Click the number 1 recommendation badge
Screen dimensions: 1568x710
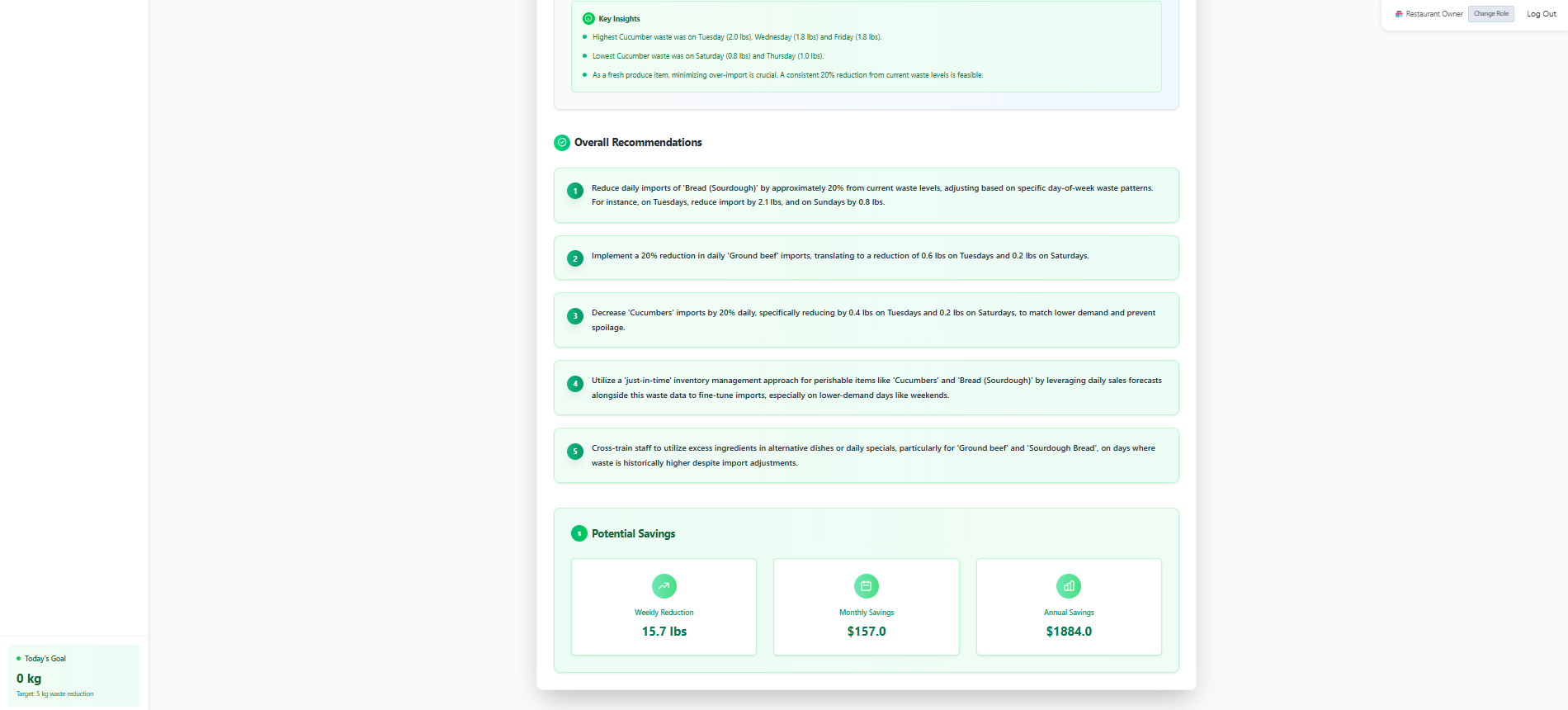pos(575,191)
